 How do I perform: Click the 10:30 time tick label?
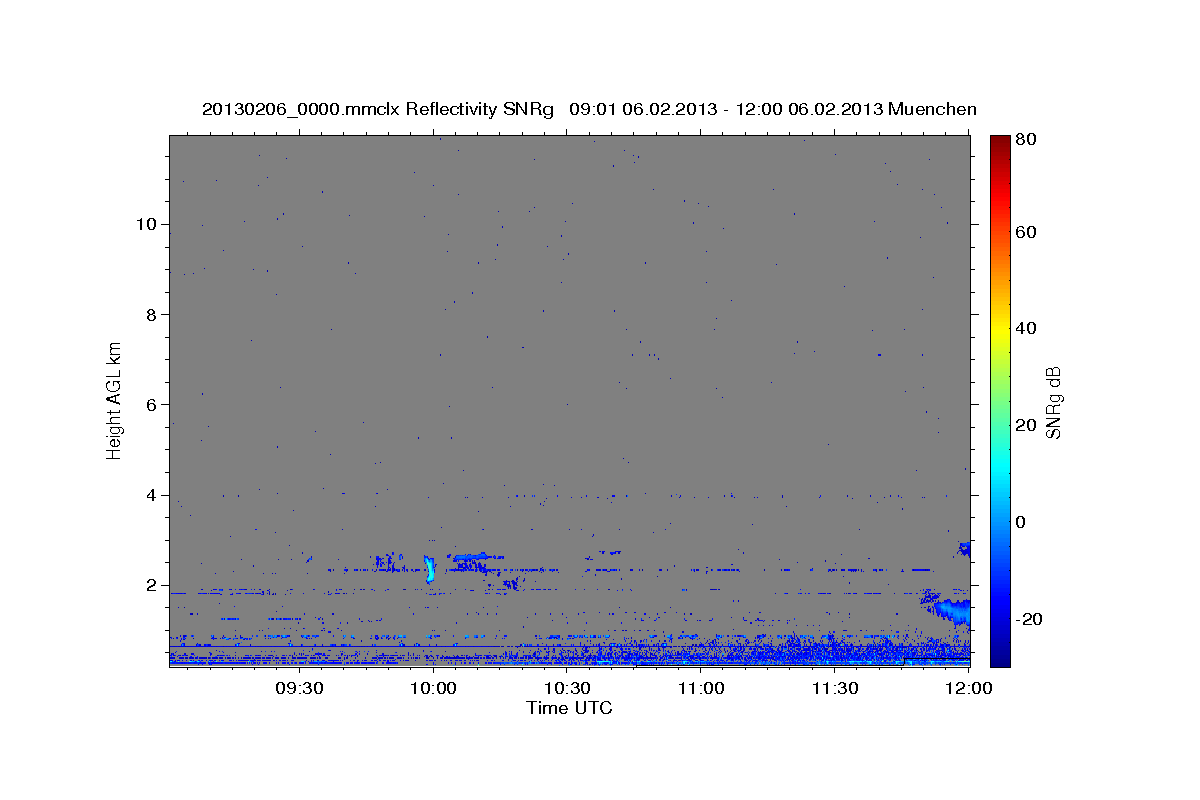(x=568, y=688)
